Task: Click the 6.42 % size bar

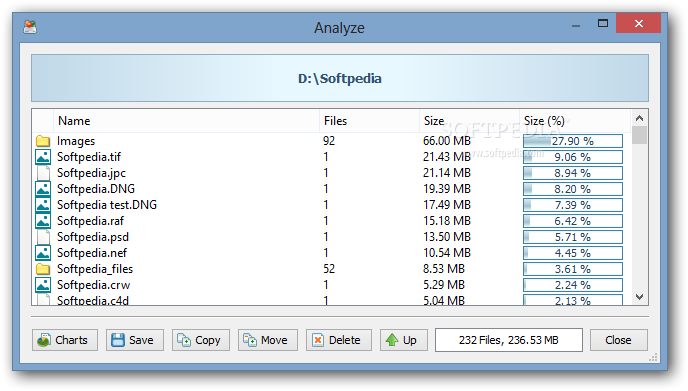Action: [573, 221]
